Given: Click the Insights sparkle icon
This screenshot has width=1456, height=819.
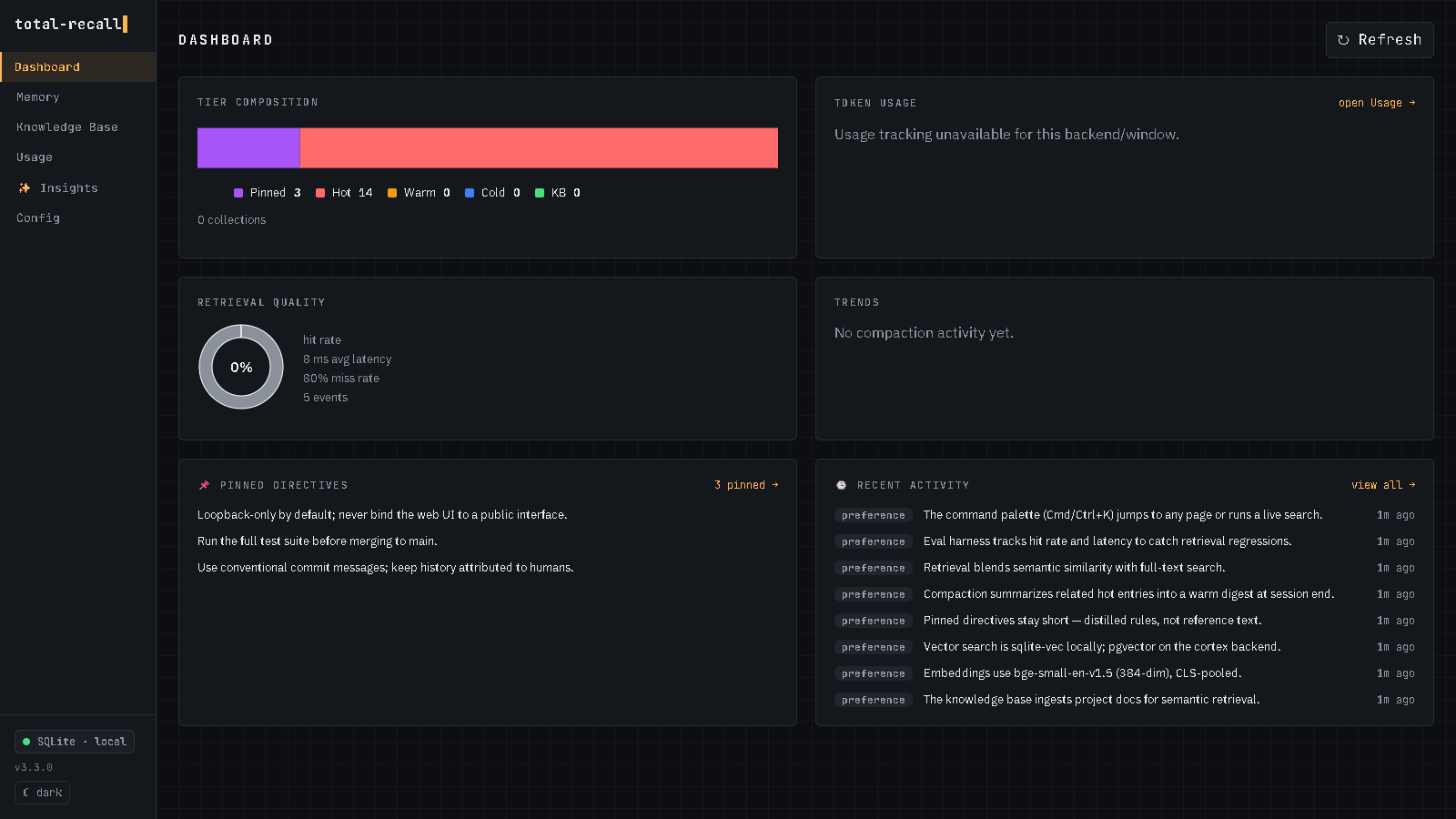Looking at the screenshot, I should [25, 188].
